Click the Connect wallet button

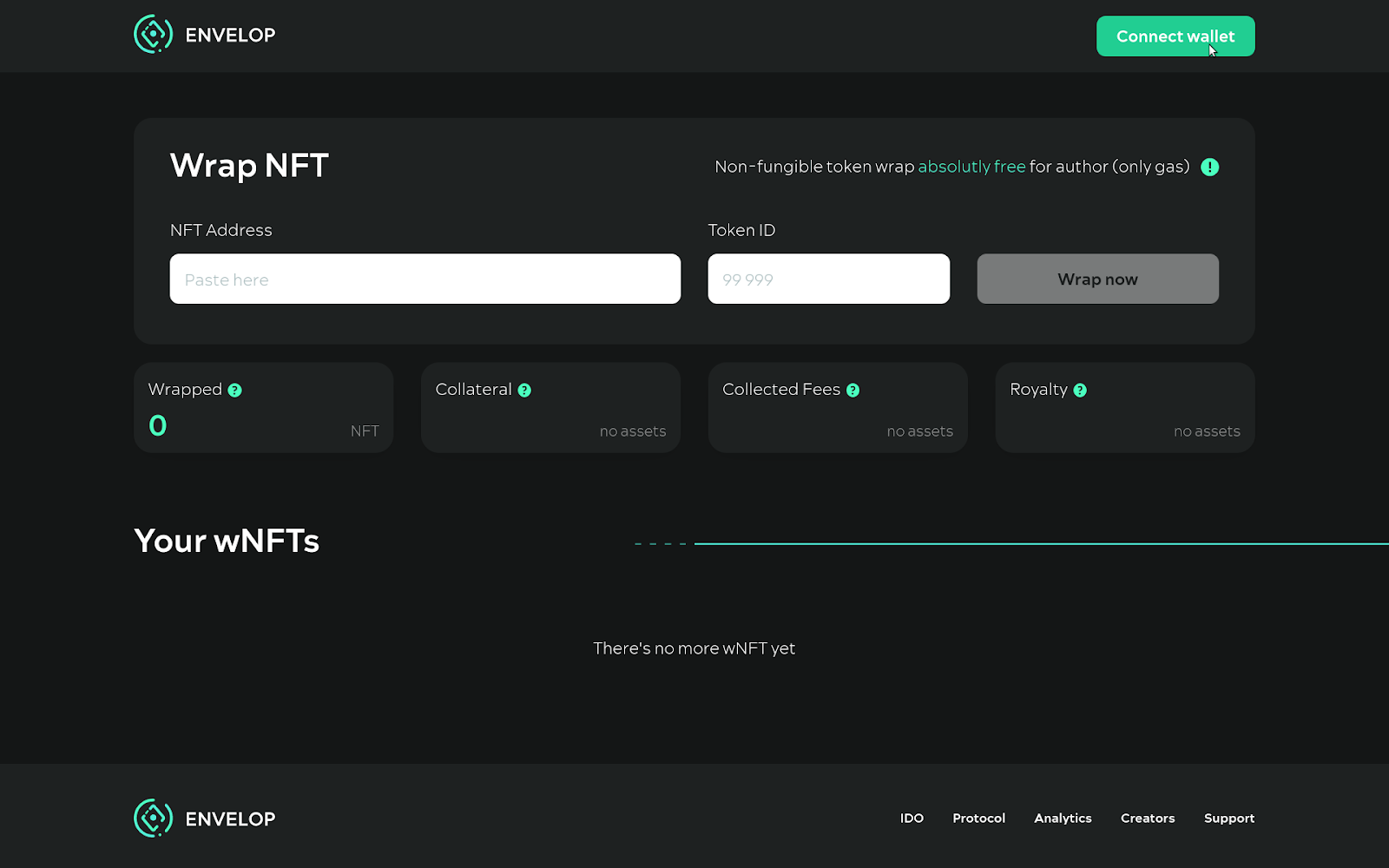coord(1175,36)
